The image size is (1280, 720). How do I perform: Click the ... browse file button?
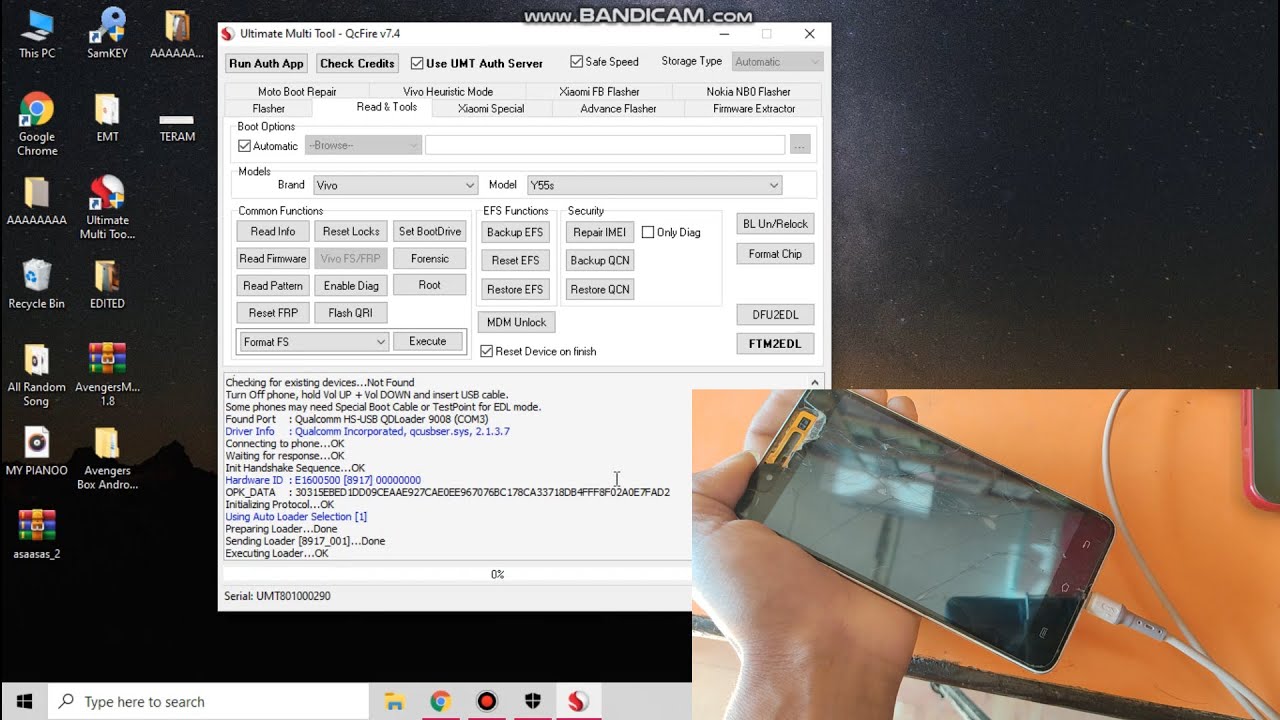tap(799, 146)
